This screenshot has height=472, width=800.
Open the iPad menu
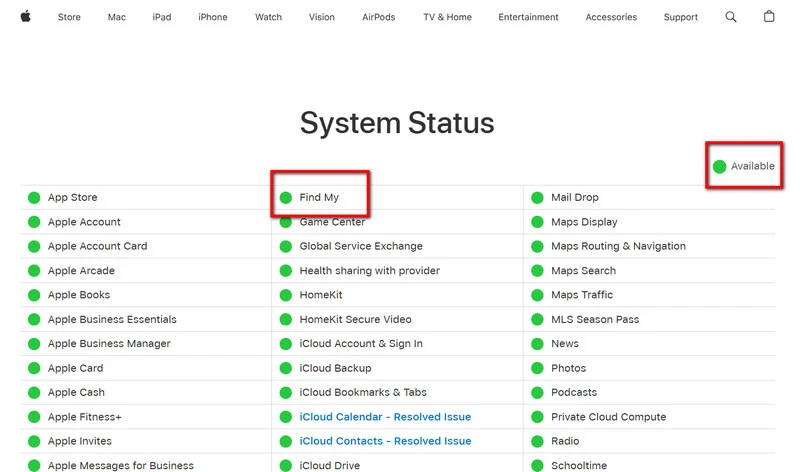[x=162, y=17]
